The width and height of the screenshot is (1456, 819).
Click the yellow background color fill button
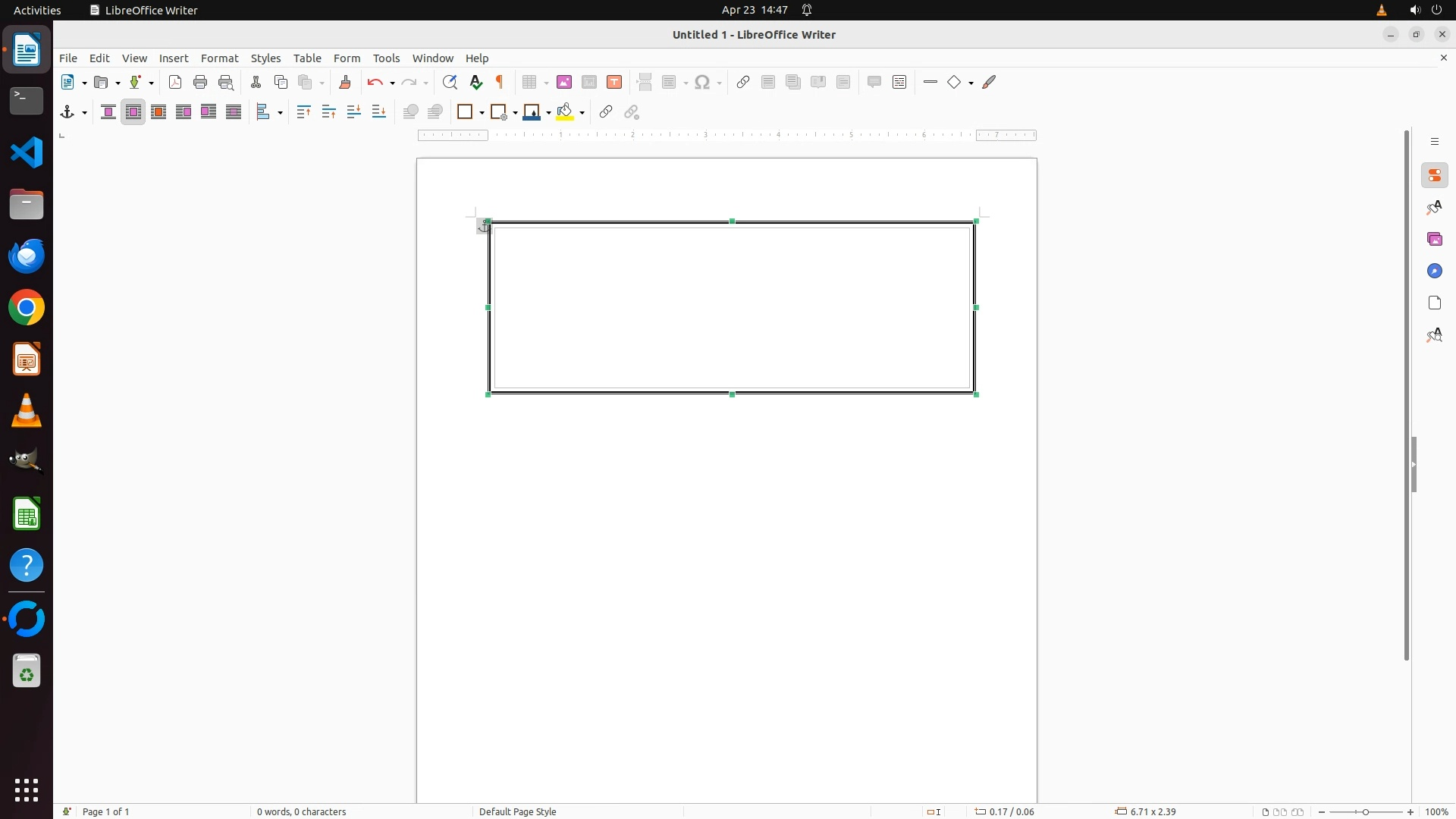565,112
